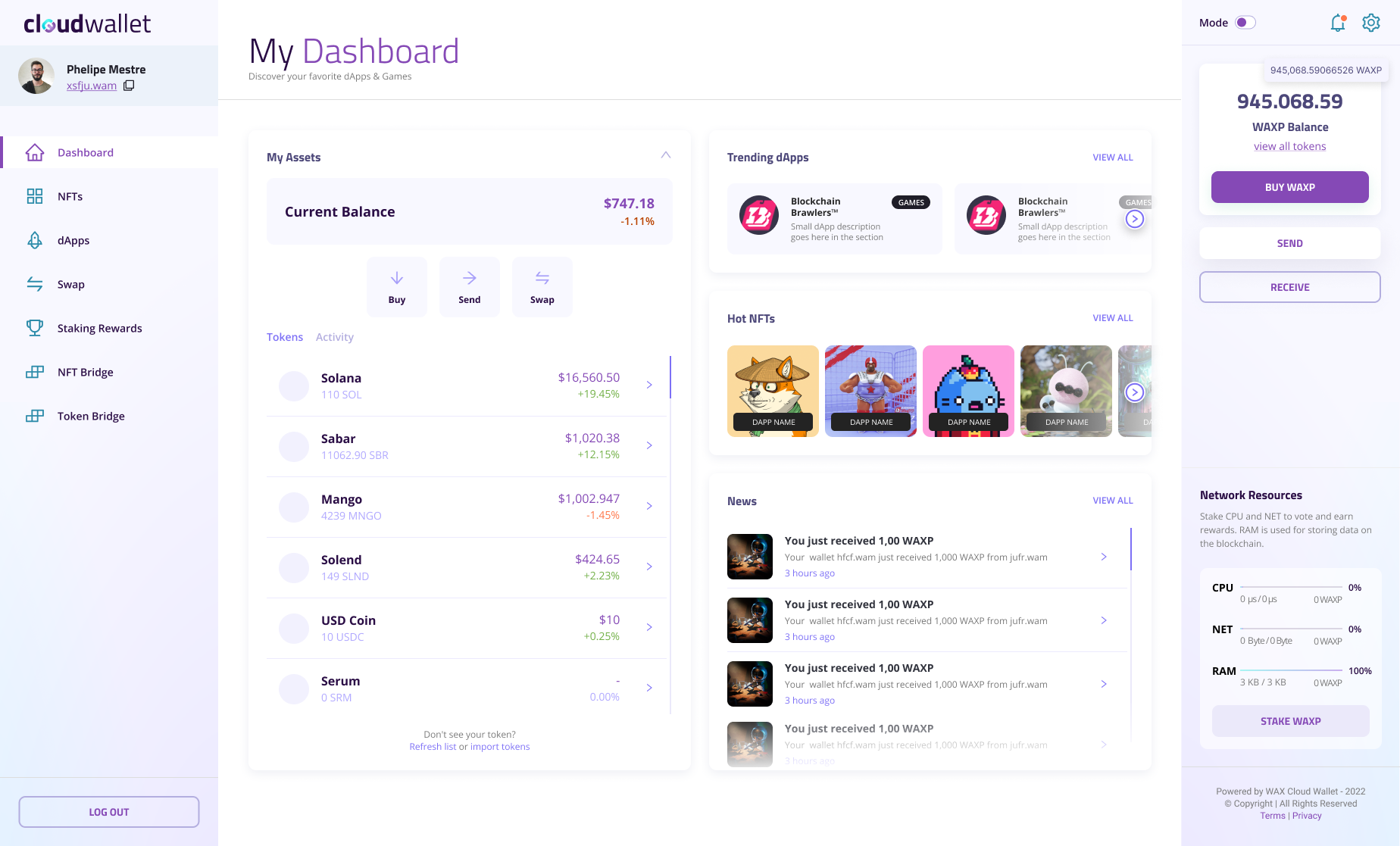Open the Privacy link
The height and width of the screenshot is (846, 1400).
click(1307, 816)
